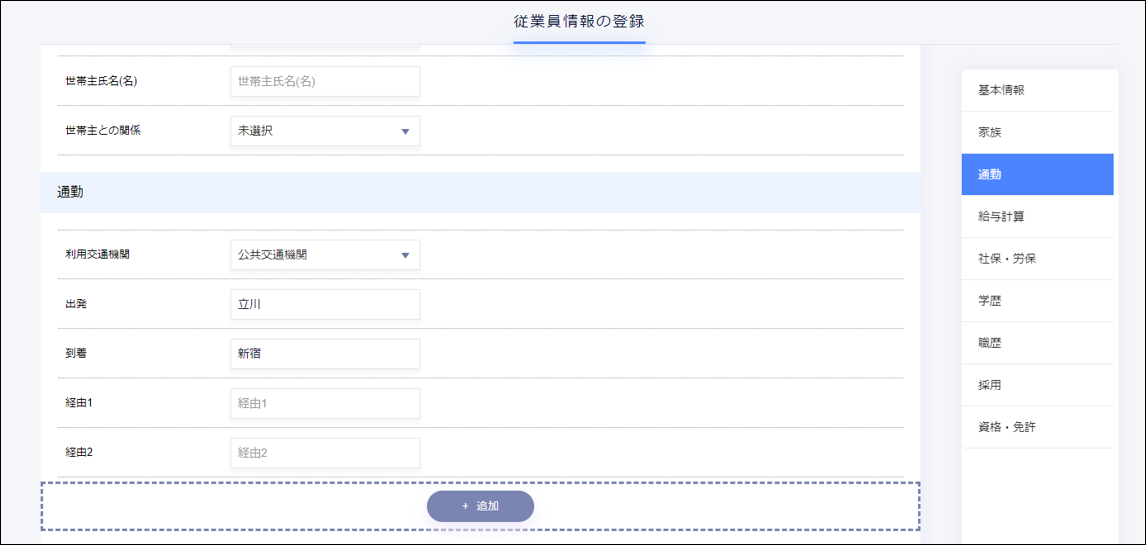Click the 到着 field containing 新宿
Viewport: 1146px width, 545px height.
325,354
